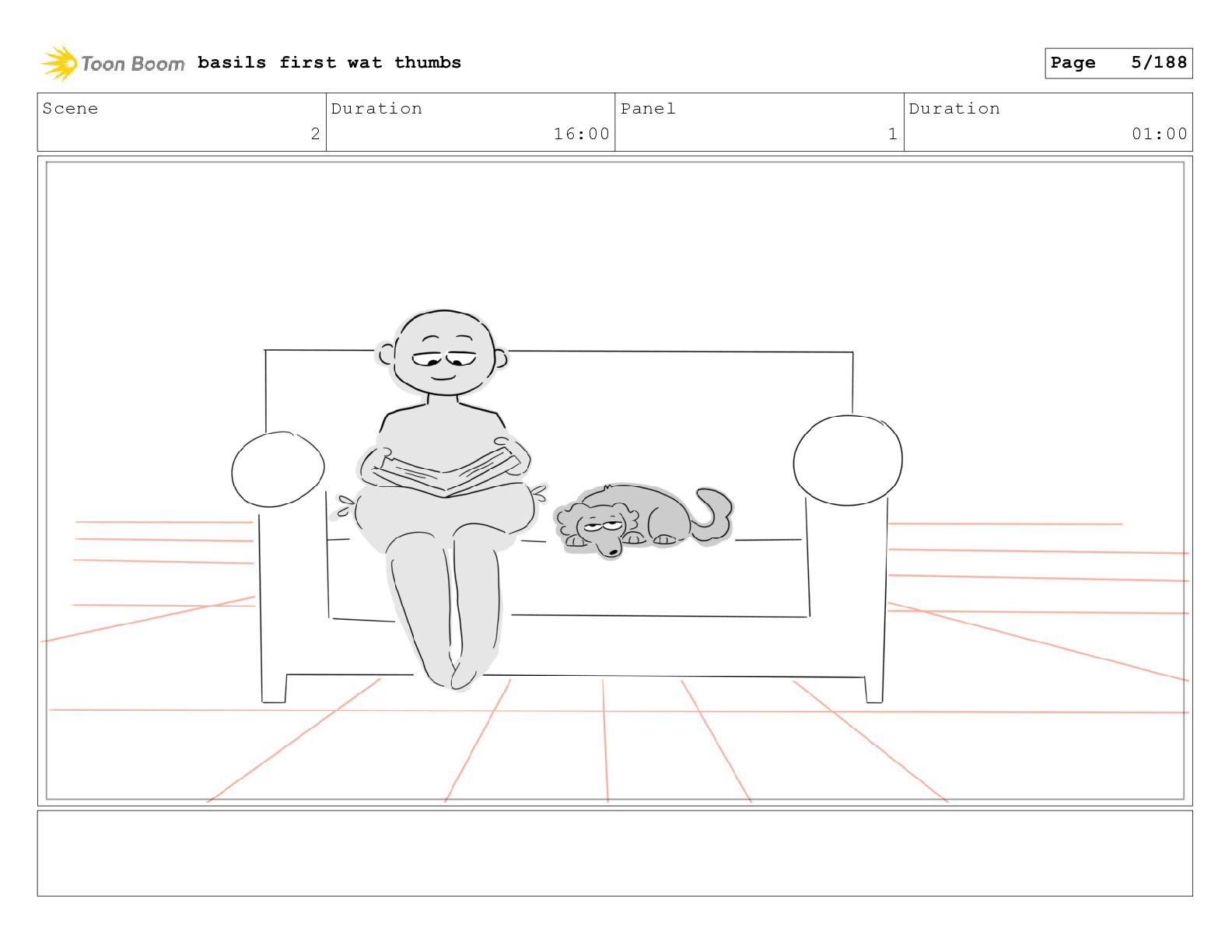Viewport: 1232px width, 952px height.
Task: Click the empty notes box below the panel
Action: (x=614, y=853)
